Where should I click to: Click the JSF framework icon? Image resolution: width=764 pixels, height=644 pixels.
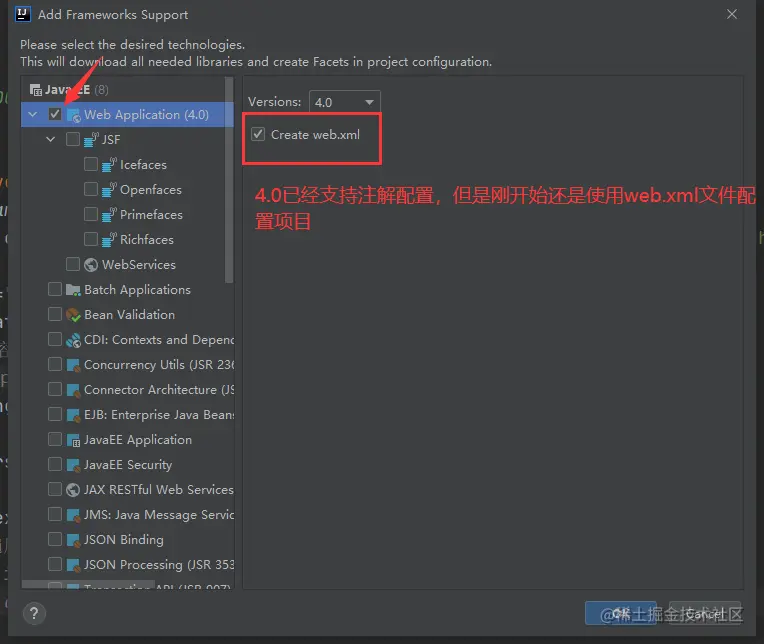coord(91,140)
